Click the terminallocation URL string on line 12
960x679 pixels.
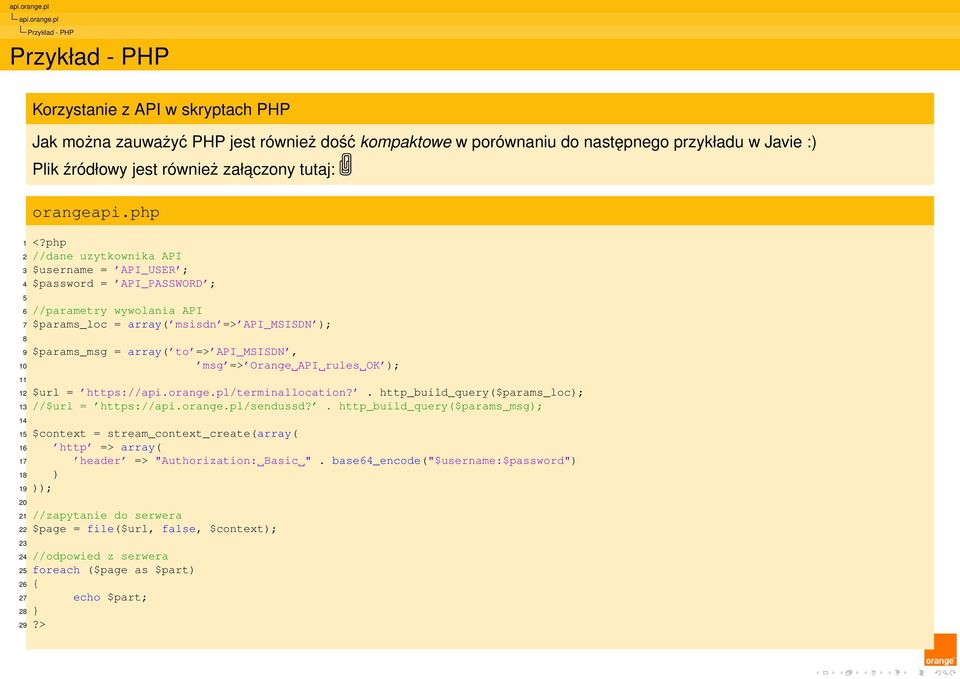pos(220,392)
